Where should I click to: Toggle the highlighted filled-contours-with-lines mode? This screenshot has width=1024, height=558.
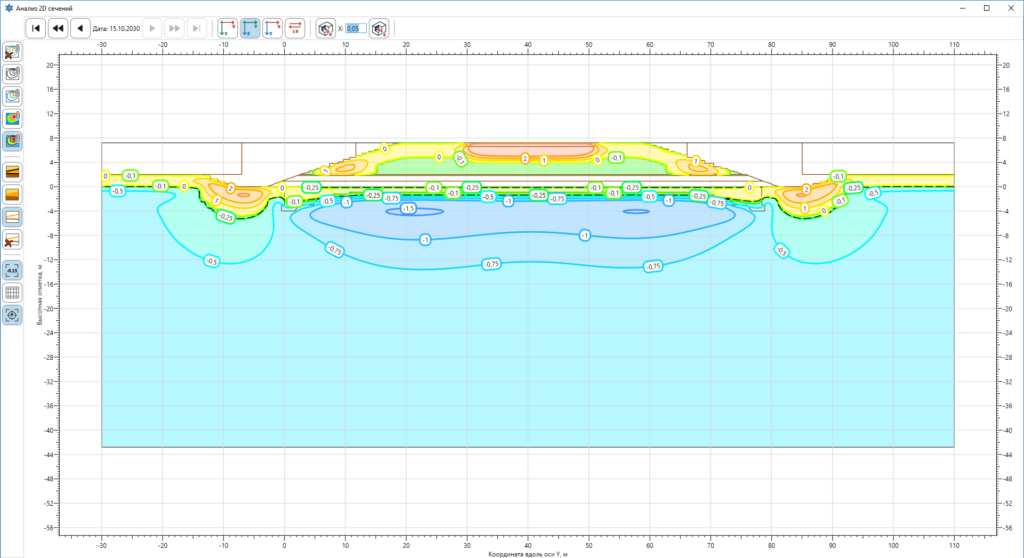12,140
